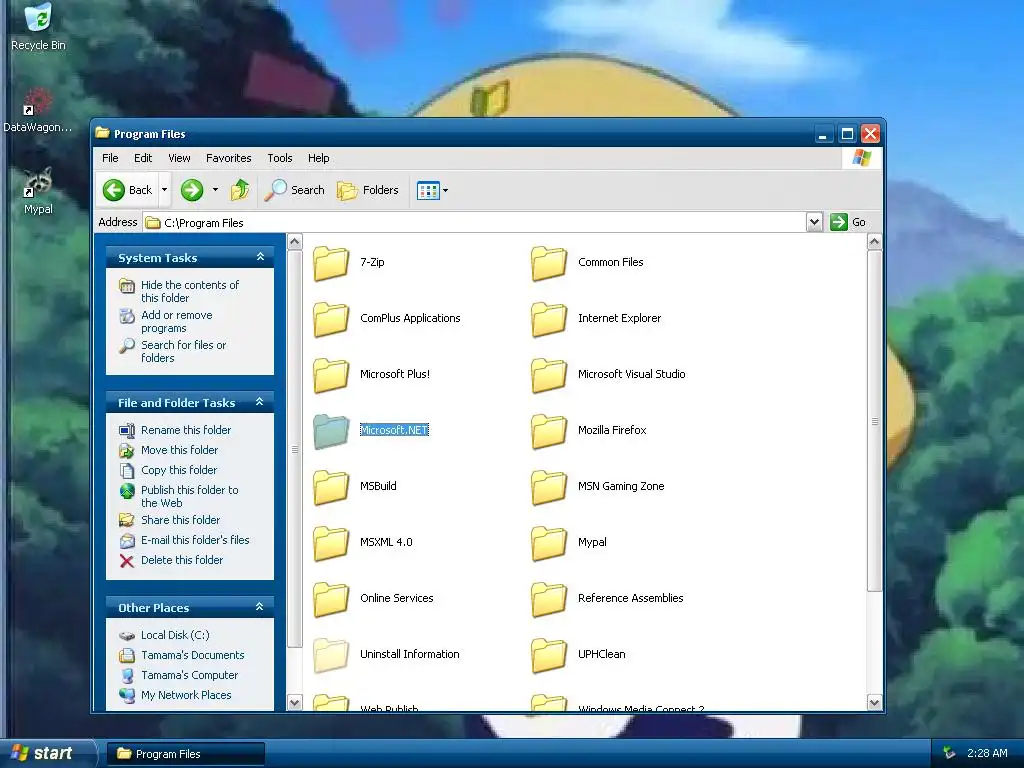The width and height of the screenshot is (1024, 768).
Task: Open My Network Places link
Action: pyautogui.click(x=186, y=696)
